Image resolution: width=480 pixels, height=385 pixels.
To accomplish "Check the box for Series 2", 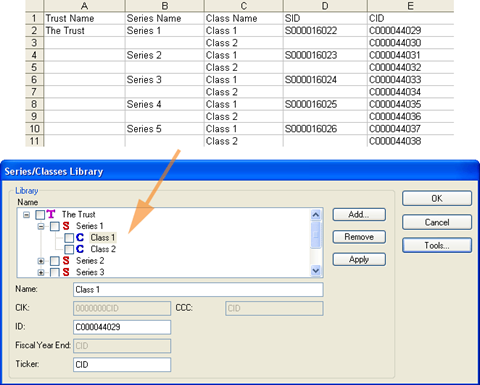I will pyautogui.click(x=55, y=261).
